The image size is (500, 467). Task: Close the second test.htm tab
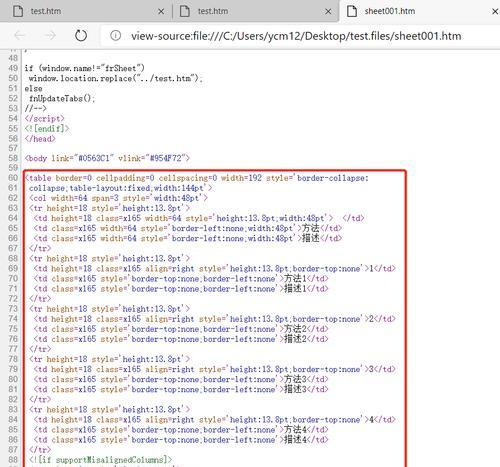pyautogui.click(x=328, y=12)
